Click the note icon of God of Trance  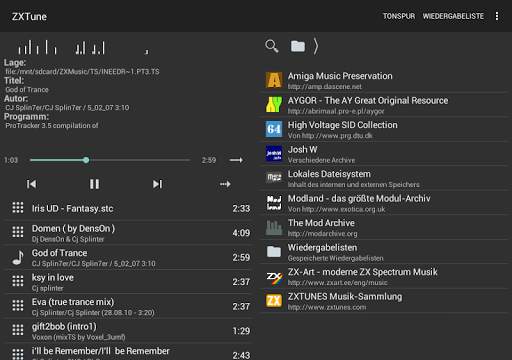coord(18,257)
